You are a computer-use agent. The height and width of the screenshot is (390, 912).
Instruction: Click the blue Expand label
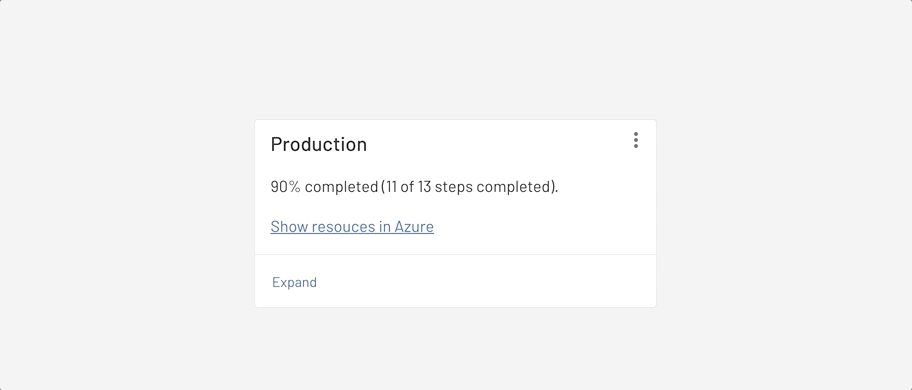[x=294, y=282]
